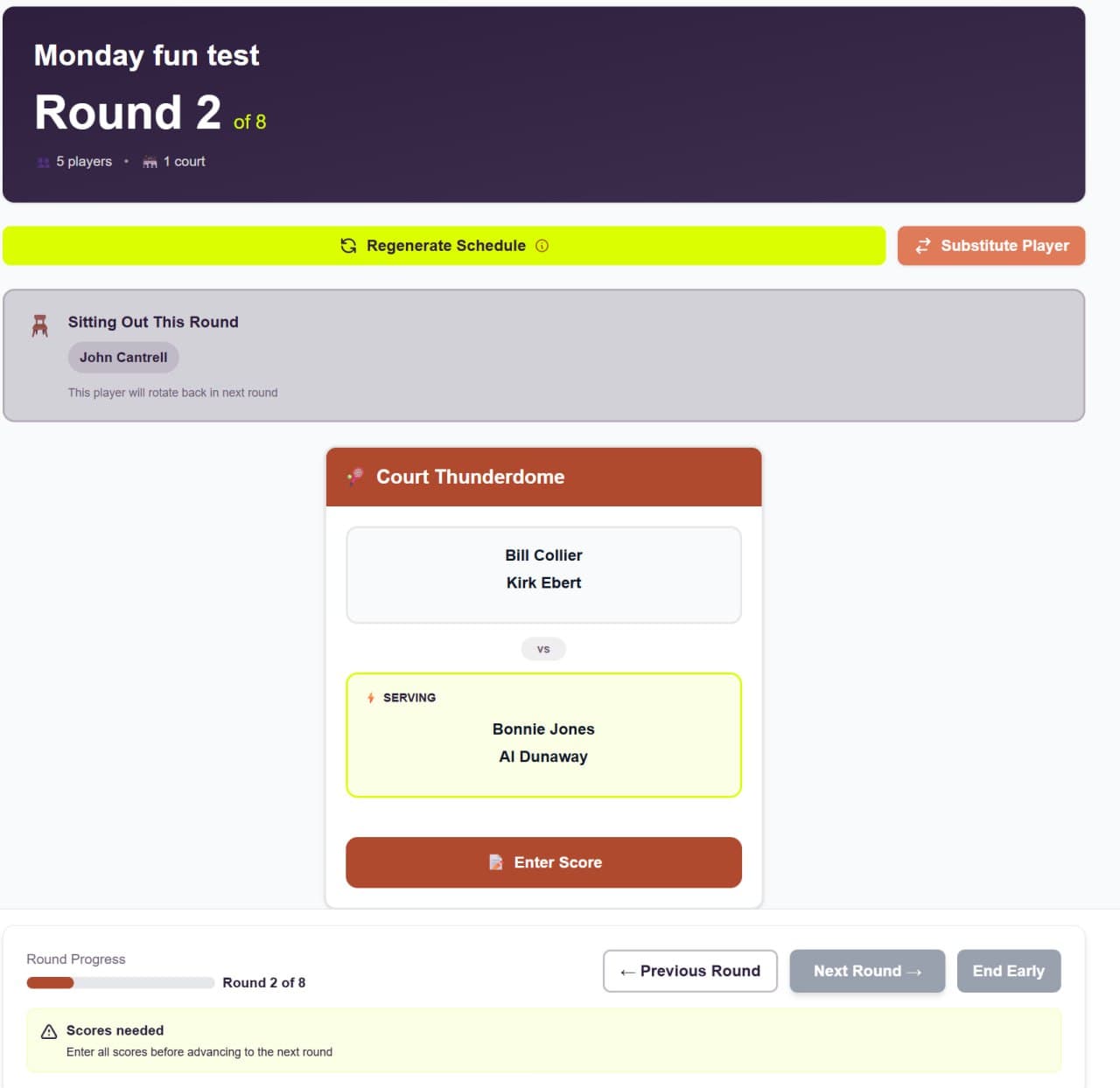Click the players icon beside 5 players
This screenshot has height=1088, width=1120.
click(x=43, y=162)
